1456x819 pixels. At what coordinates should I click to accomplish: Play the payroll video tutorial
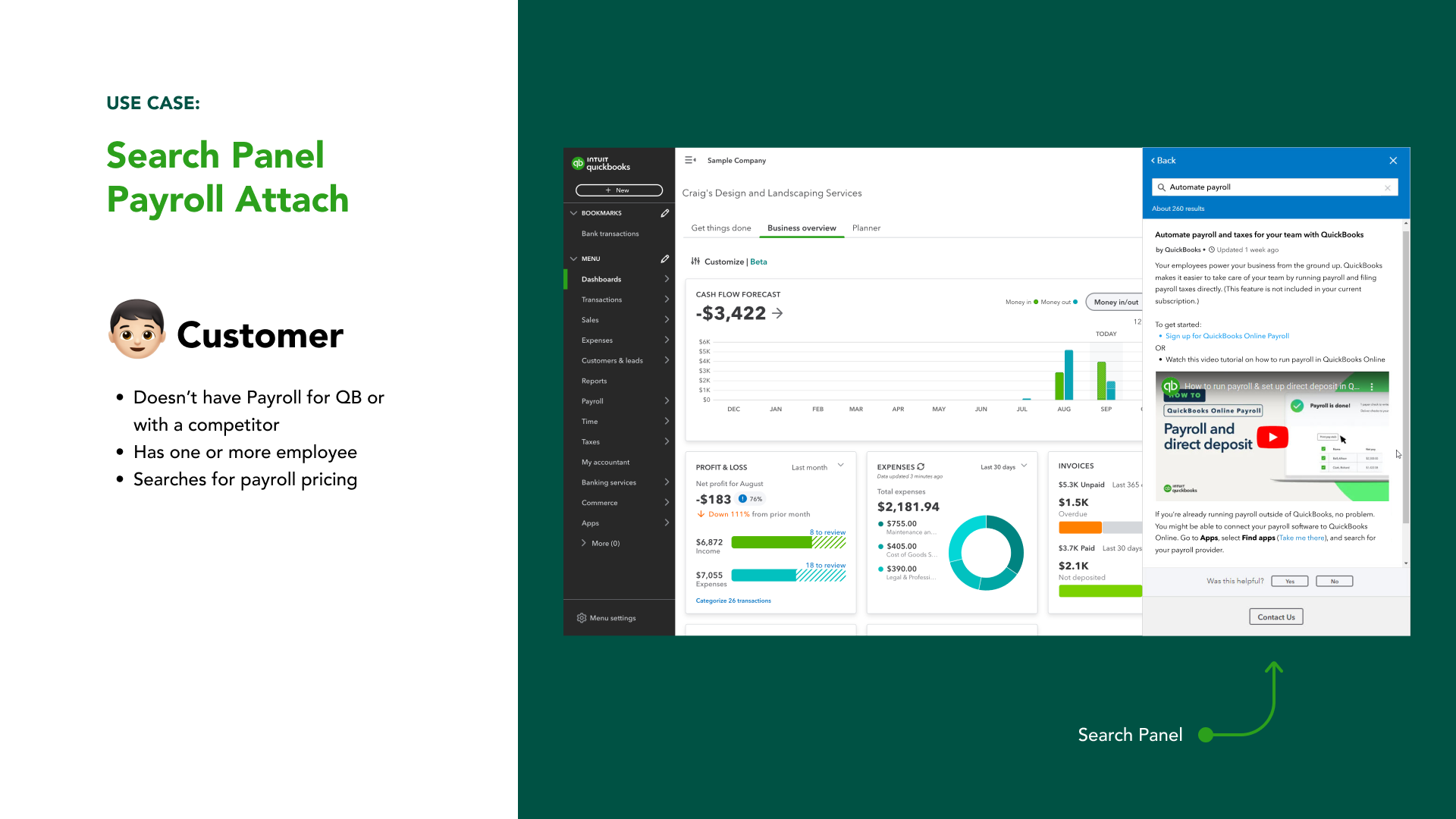click(1272, 438)
